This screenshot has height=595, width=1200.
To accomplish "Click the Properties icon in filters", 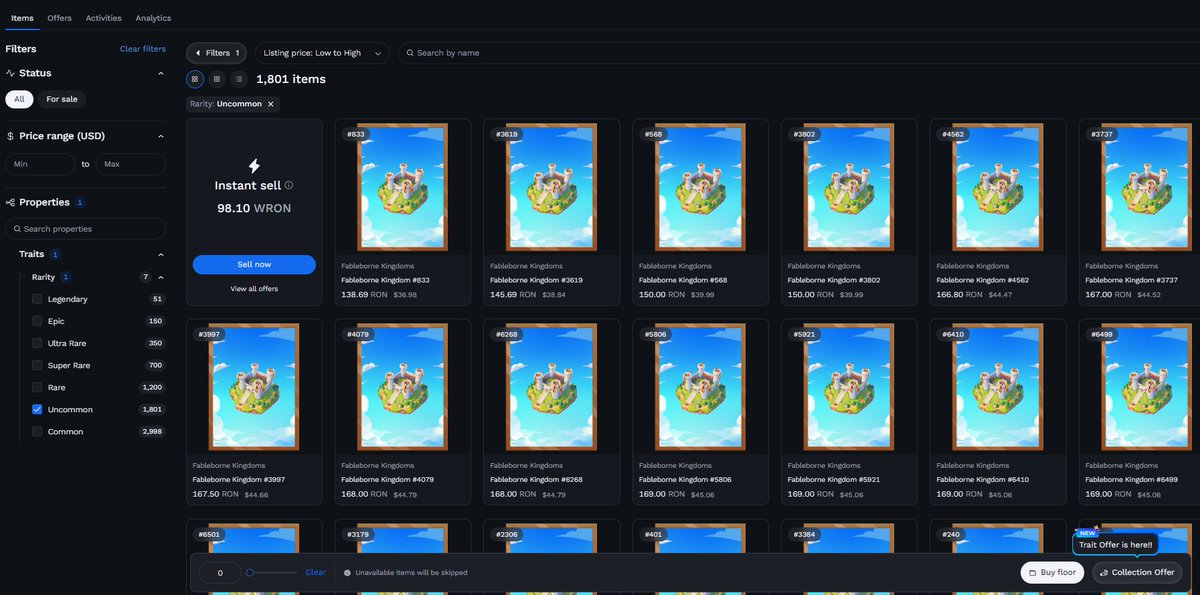I will 10,202.
